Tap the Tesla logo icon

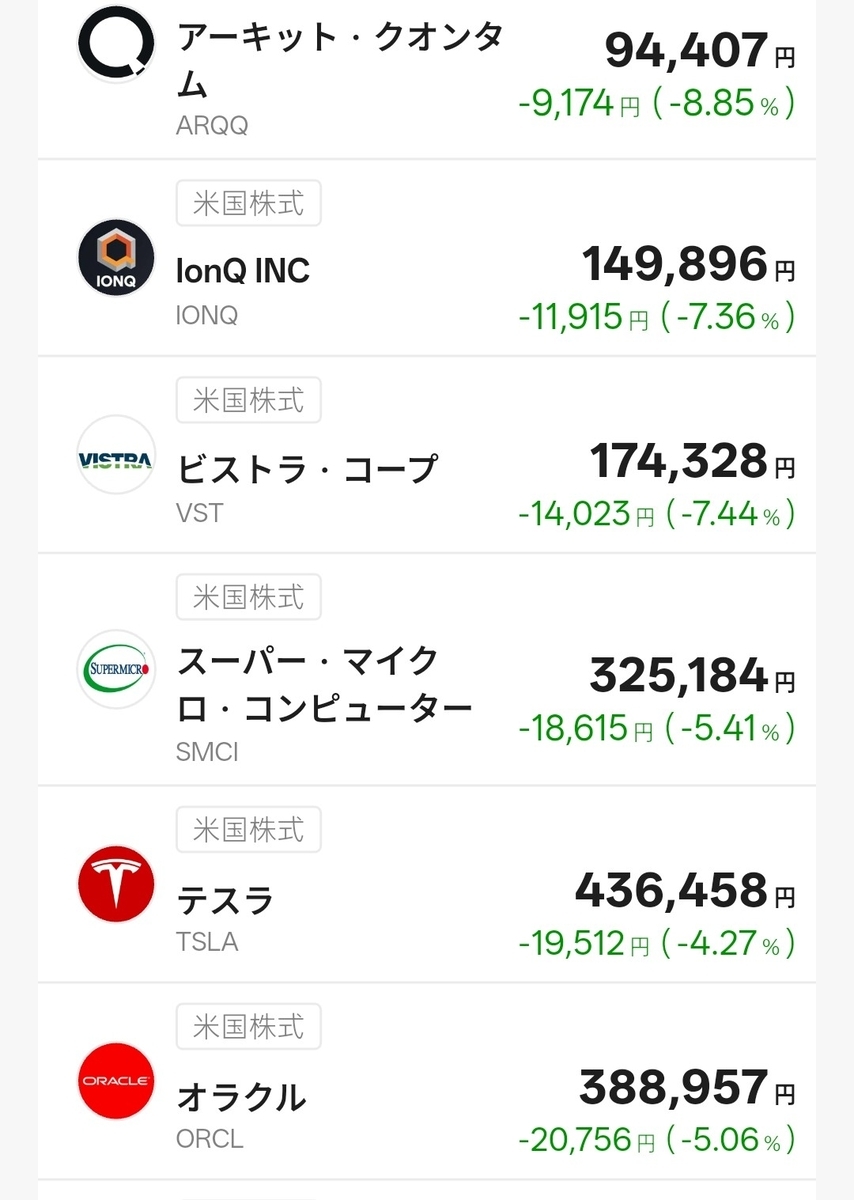click(116, 884)
